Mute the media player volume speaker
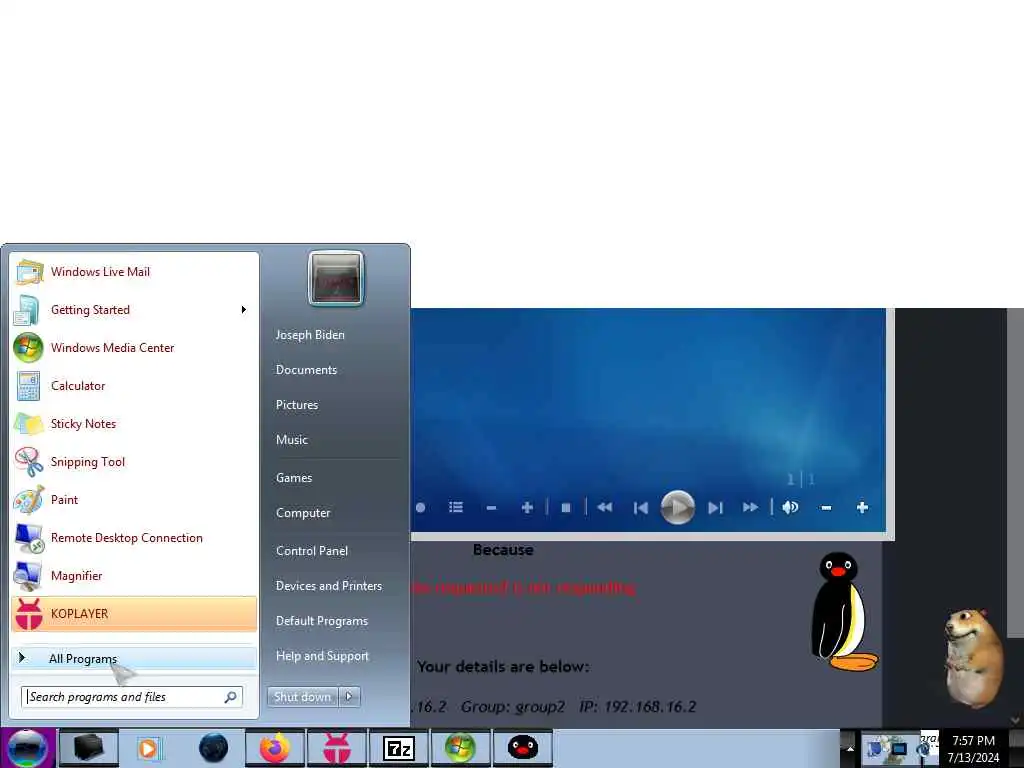The width and height of the screenshot is (1024, 768). (790, 507)
